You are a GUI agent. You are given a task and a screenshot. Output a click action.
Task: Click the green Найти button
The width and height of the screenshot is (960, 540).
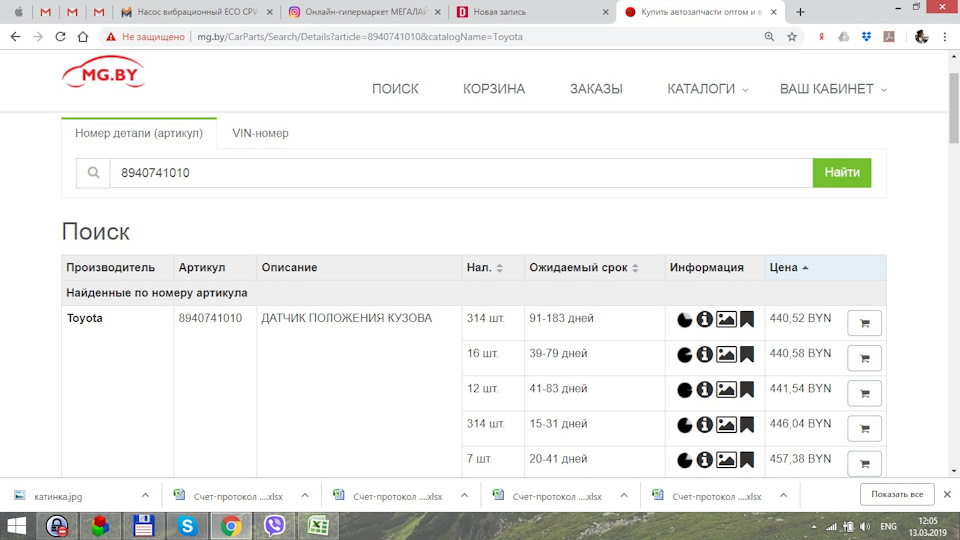pos(842,173)
